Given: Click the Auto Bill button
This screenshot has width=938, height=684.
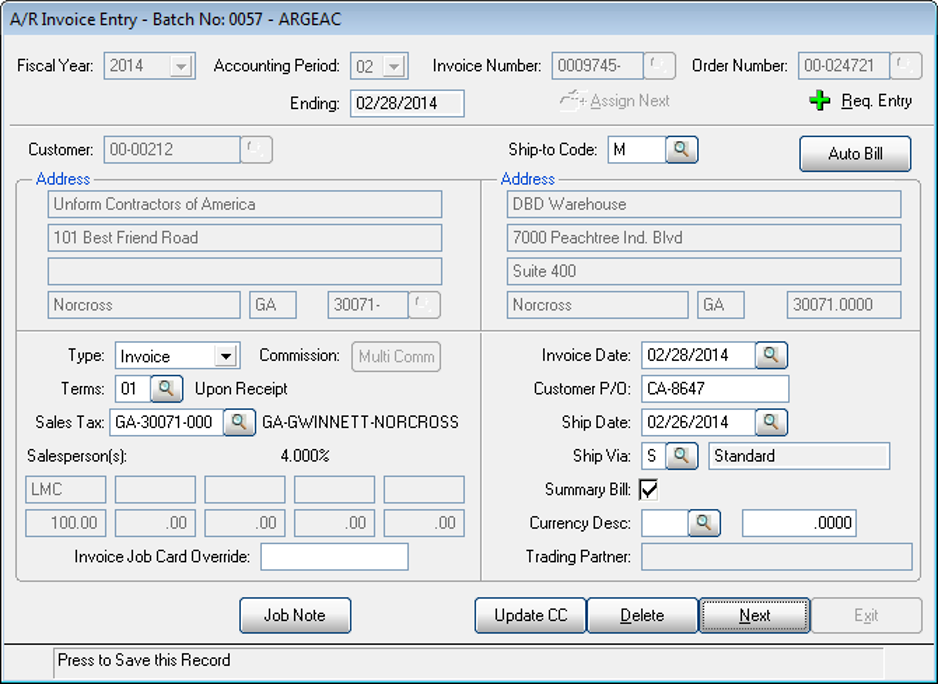Looking at the screenshot, I should pos(855,154).
